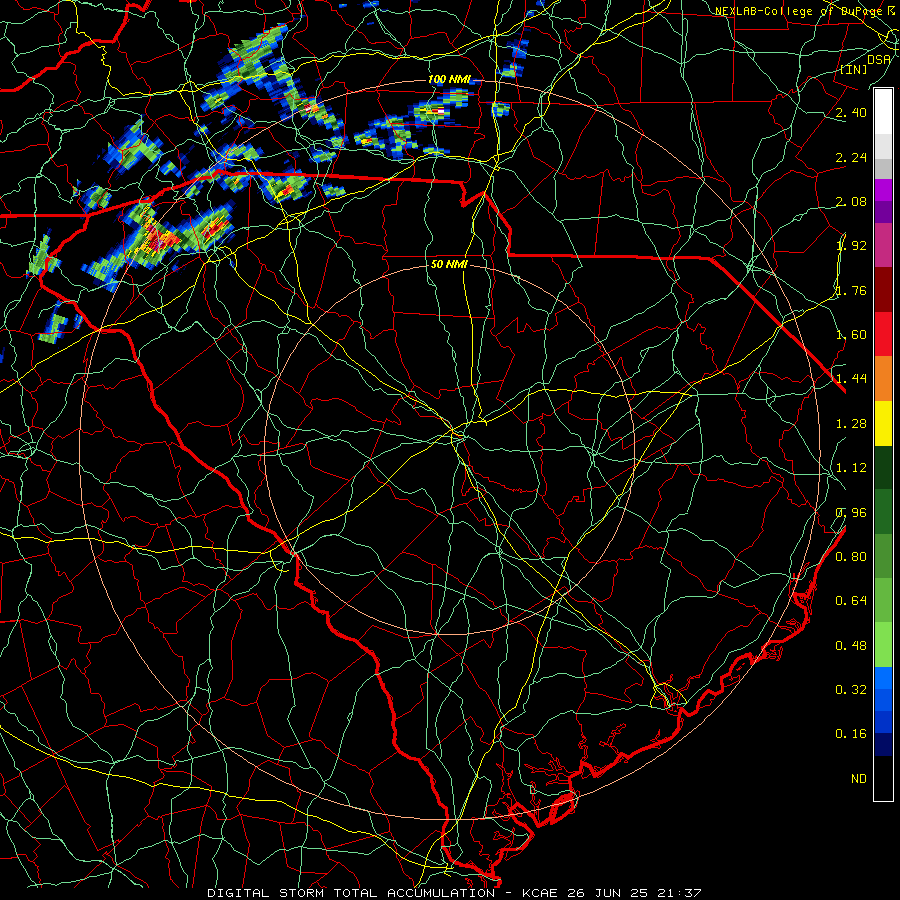900x900 pixels.
Task: Click the yellow 1.28 inch legend swatch
Action: tap(883, 423)
